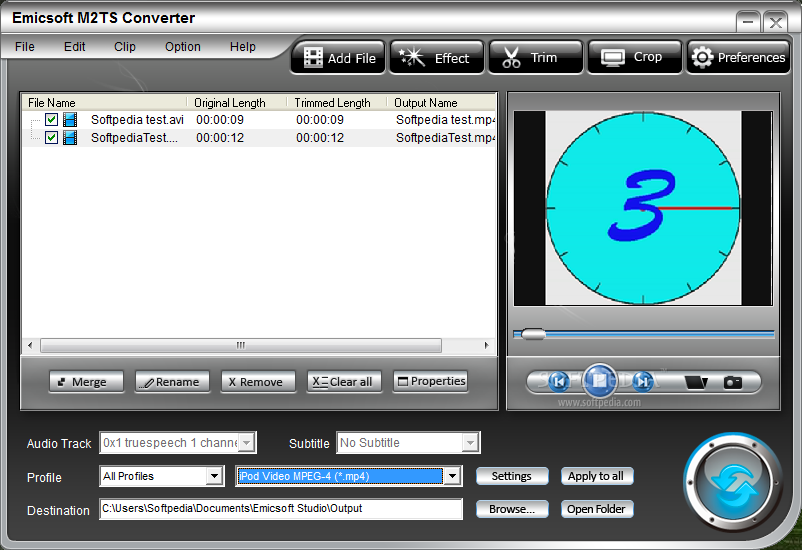Click output name Softpedia test.mp4
The height and width of the screenshot is (550, 802).
point(445,120)
